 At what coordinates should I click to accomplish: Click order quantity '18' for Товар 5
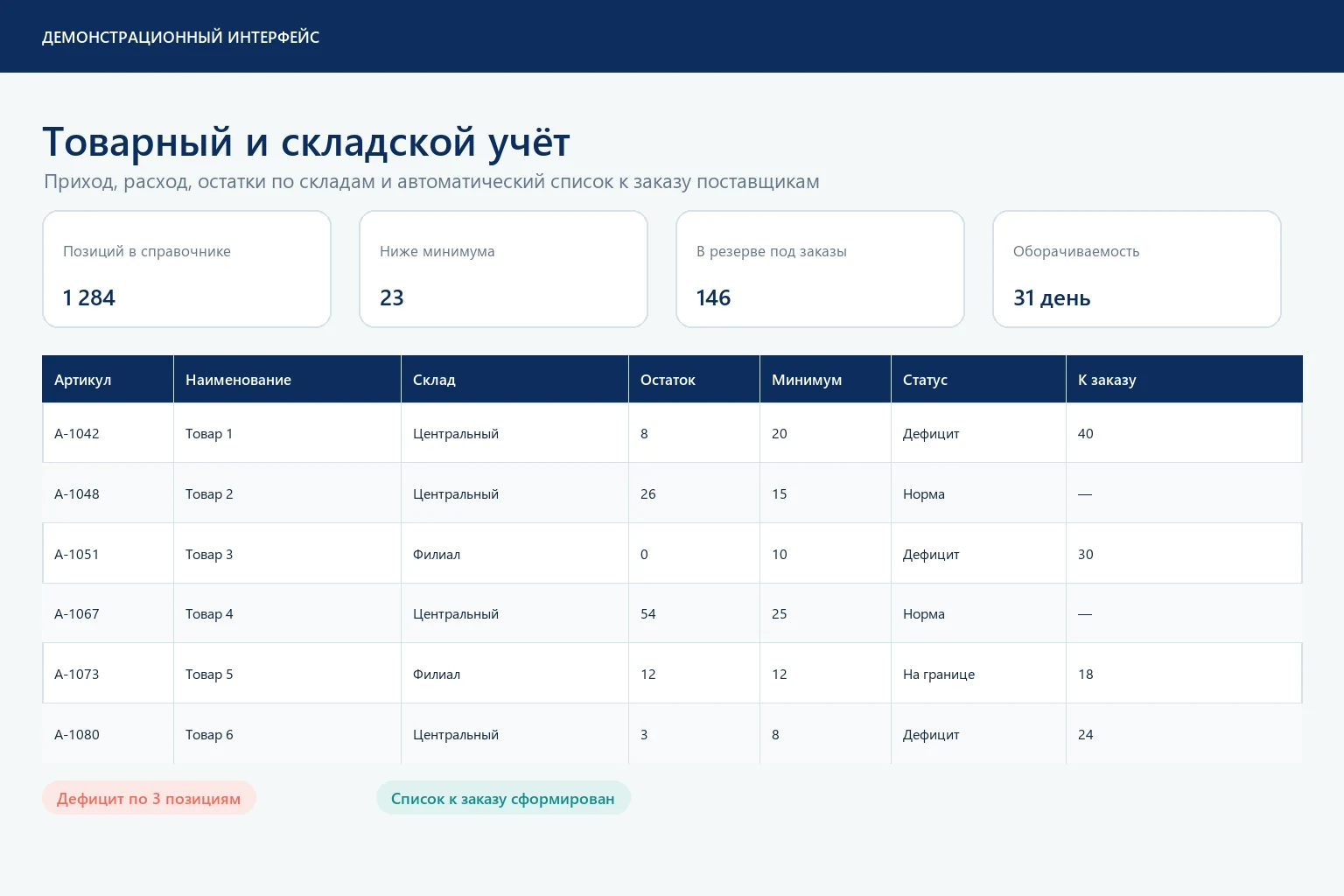1086,674
